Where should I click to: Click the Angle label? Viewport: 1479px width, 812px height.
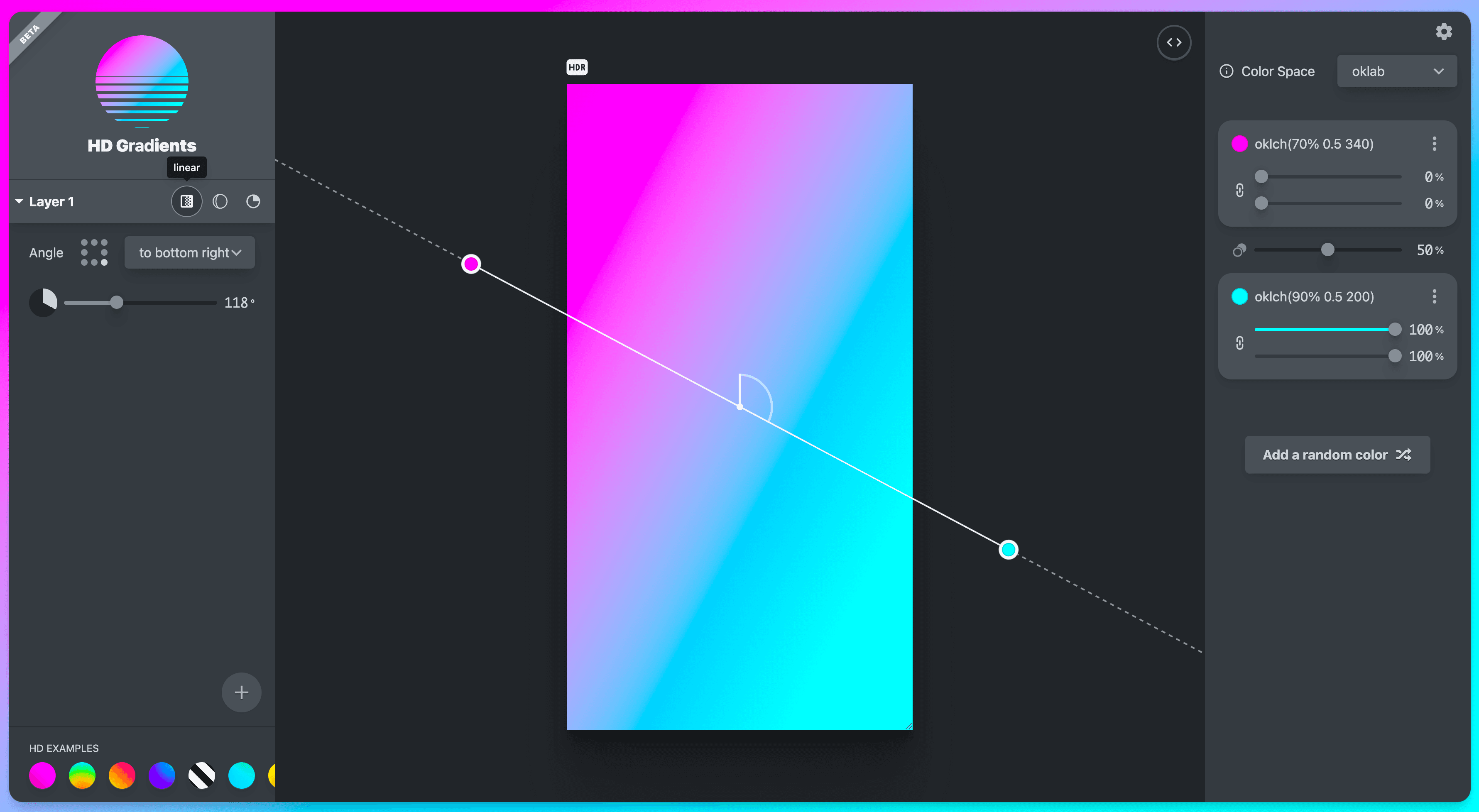tap(46, 252)
